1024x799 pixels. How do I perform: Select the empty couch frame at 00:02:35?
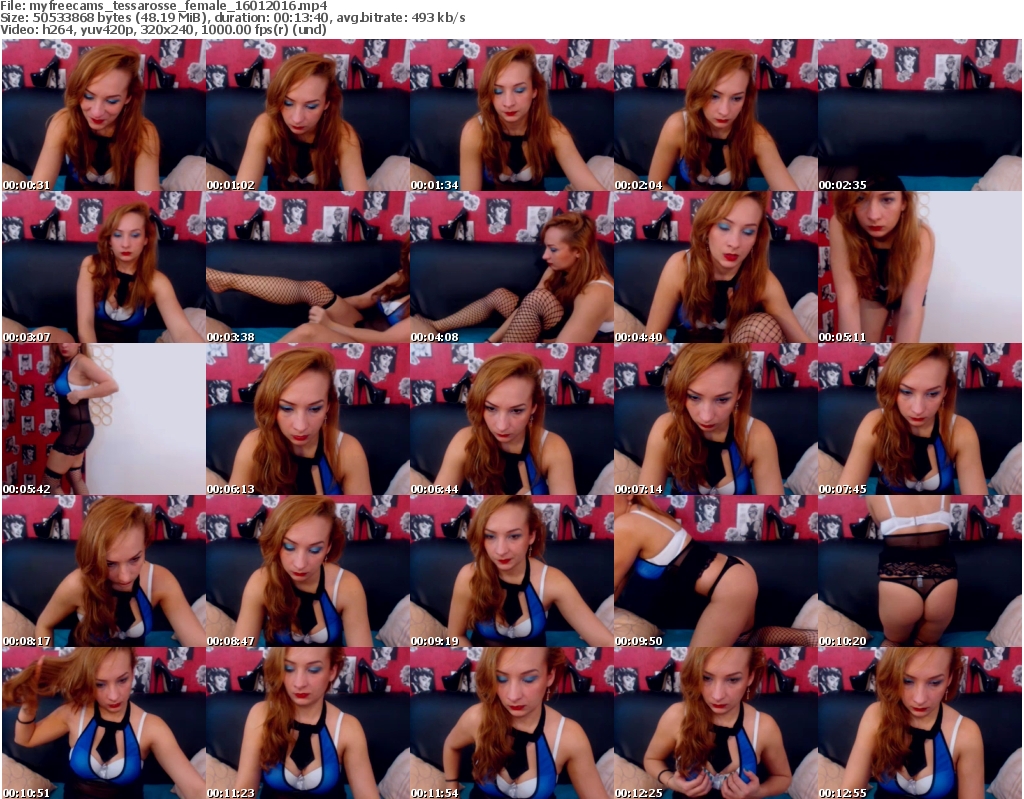click(919, 115)
